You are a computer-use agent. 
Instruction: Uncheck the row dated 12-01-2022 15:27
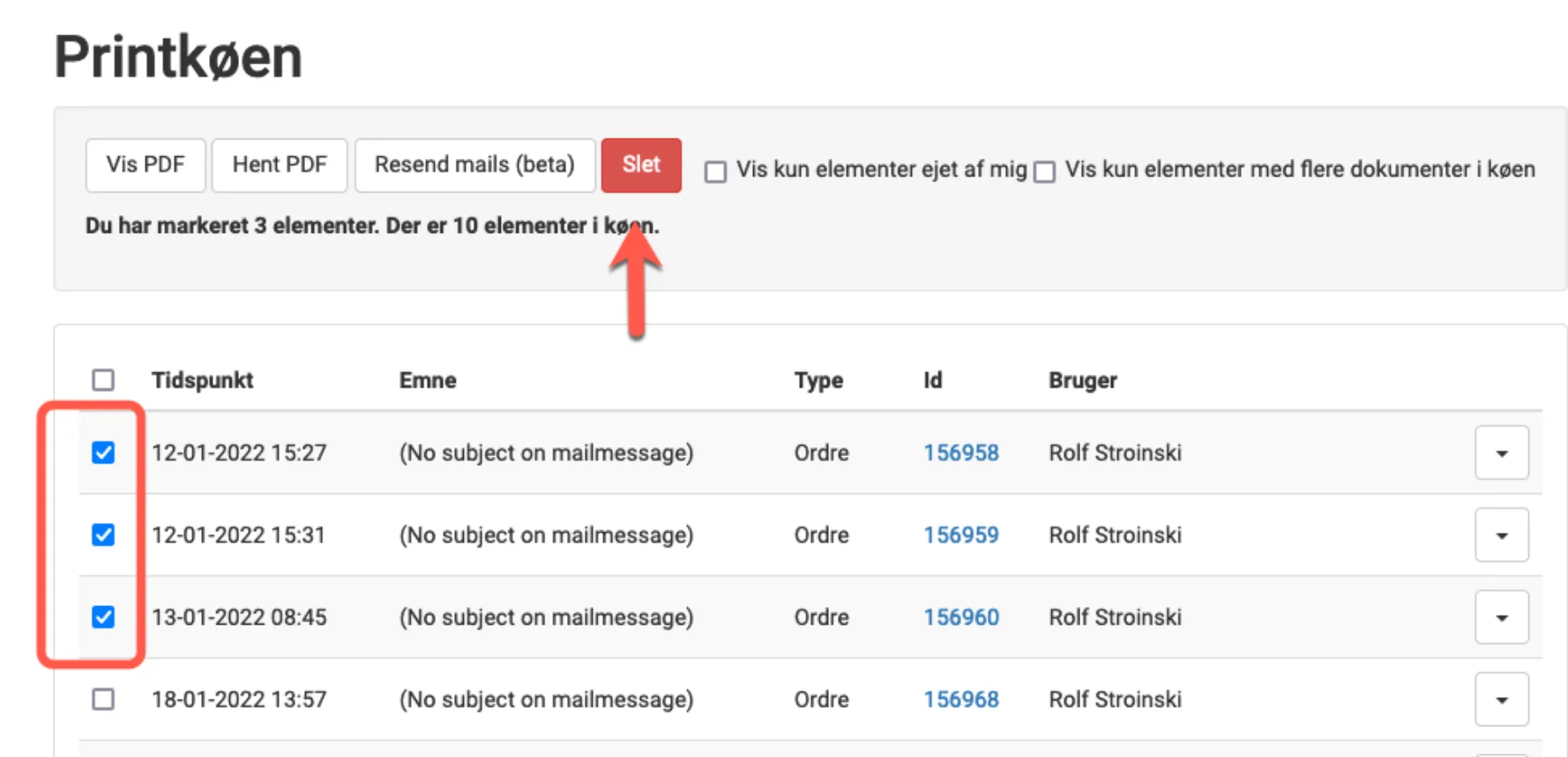[103, 453]
